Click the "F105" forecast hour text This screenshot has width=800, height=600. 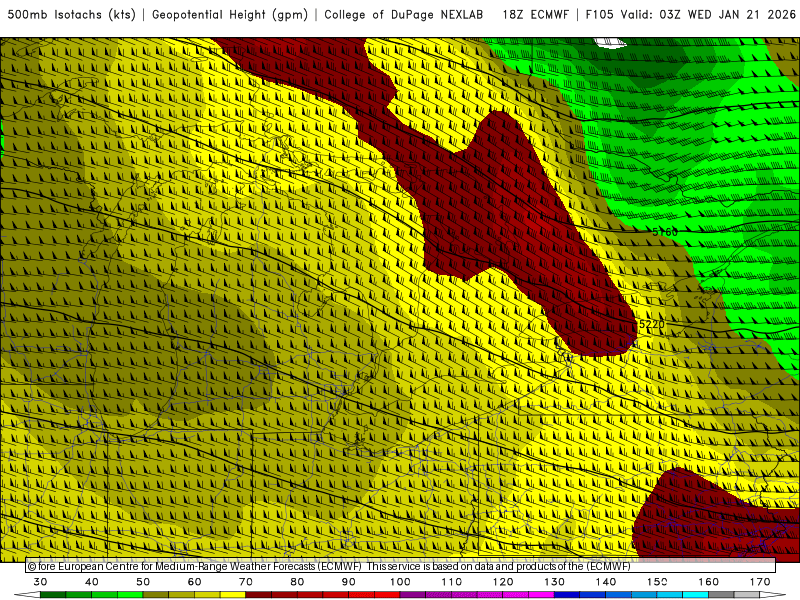599,14
